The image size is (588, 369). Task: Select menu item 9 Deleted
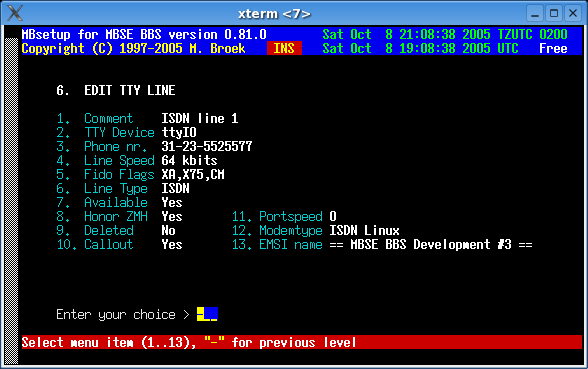click(x=95, y=231)
